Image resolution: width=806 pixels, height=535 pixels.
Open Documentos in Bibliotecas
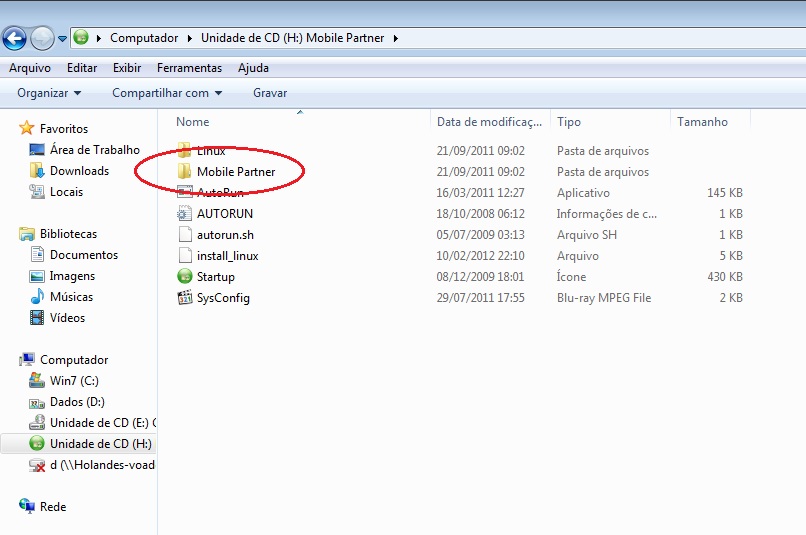pyautogui.click(x=84, y=255)
